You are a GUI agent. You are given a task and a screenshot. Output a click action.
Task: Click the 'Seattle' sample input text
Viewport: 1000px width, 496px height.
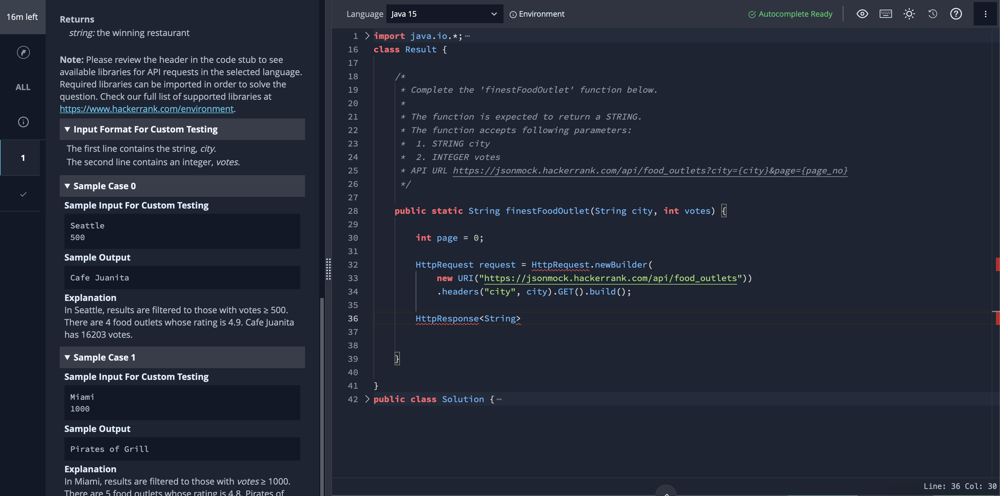click(x=87, y=226)
